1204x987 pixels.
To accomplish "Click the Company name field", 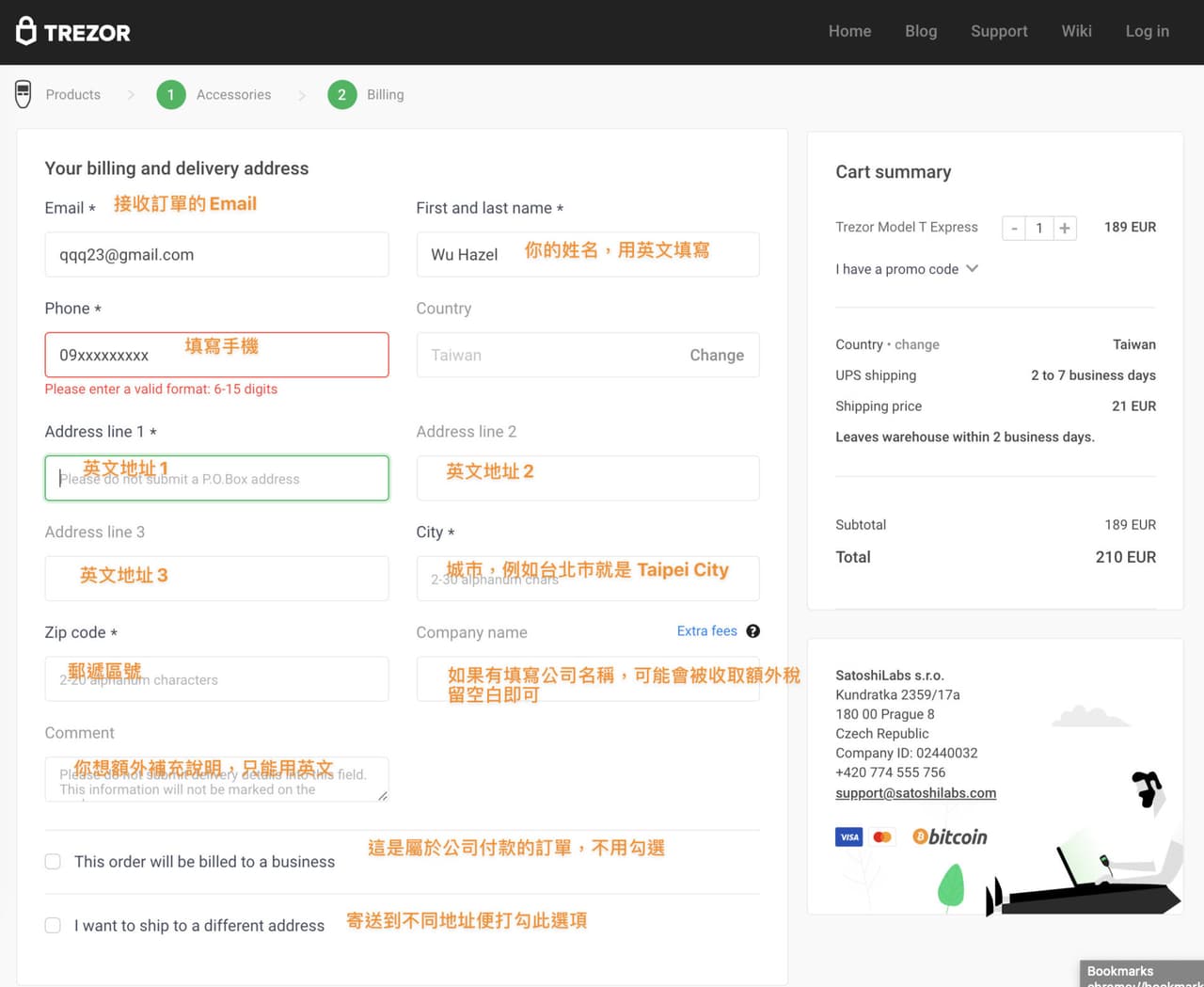I will click(588, 679).
